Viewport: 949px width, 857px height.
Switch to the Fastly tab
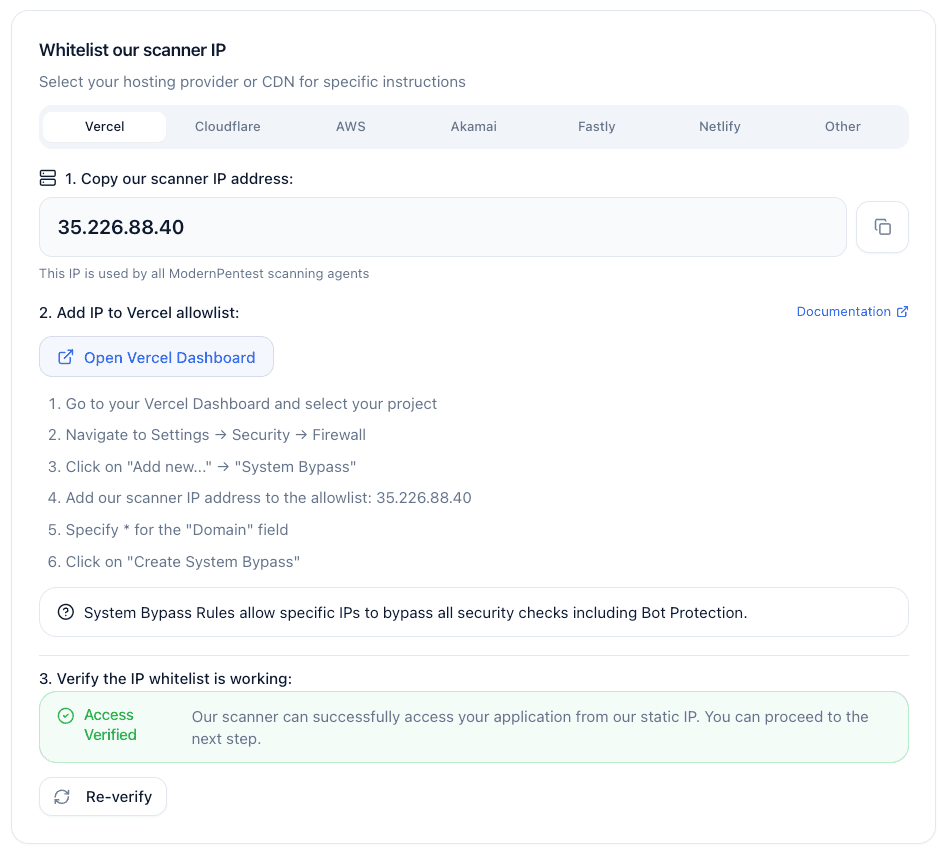click(x=596, y=126)
